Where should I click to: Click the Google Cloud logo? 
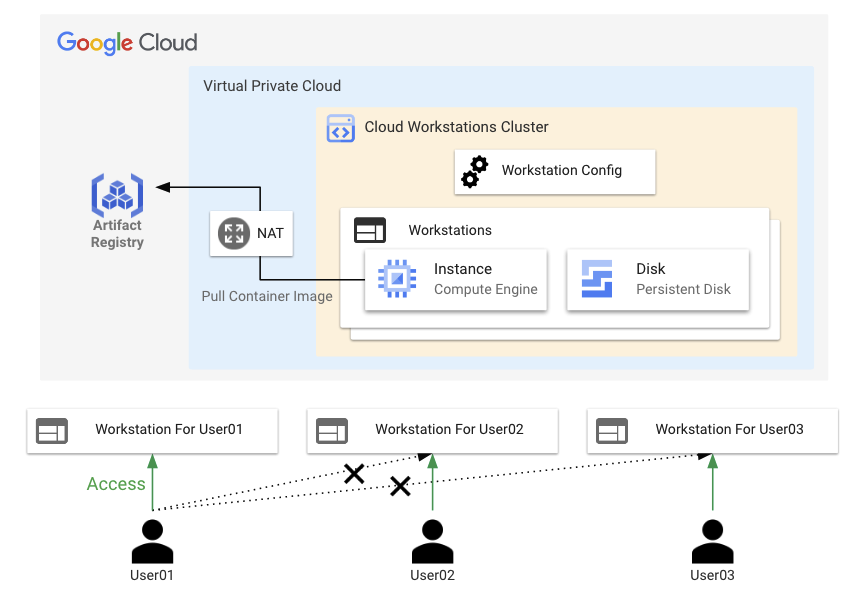point(127,43)
